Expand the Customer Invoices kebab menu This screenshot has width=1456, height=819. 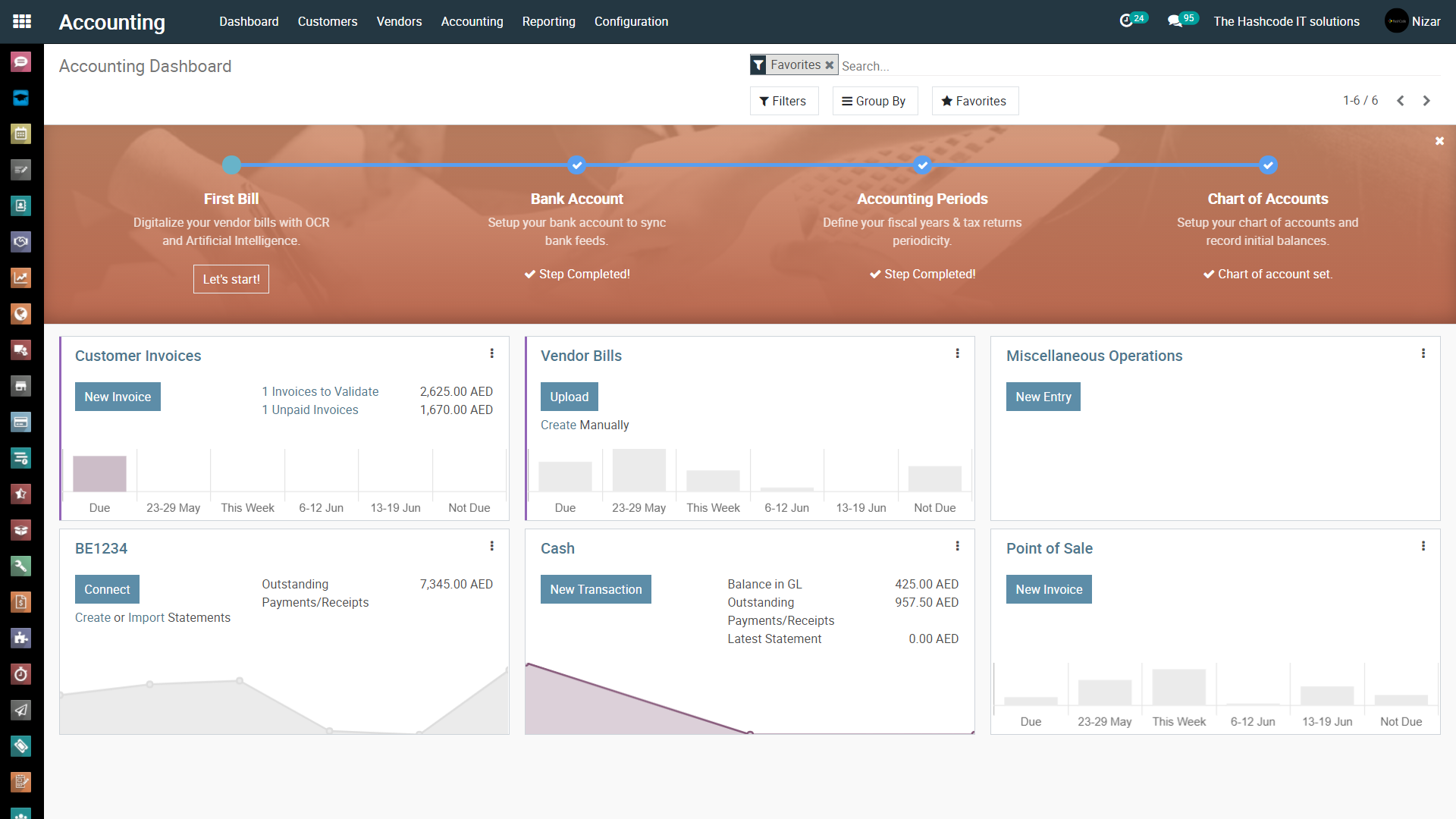(491, 353)
